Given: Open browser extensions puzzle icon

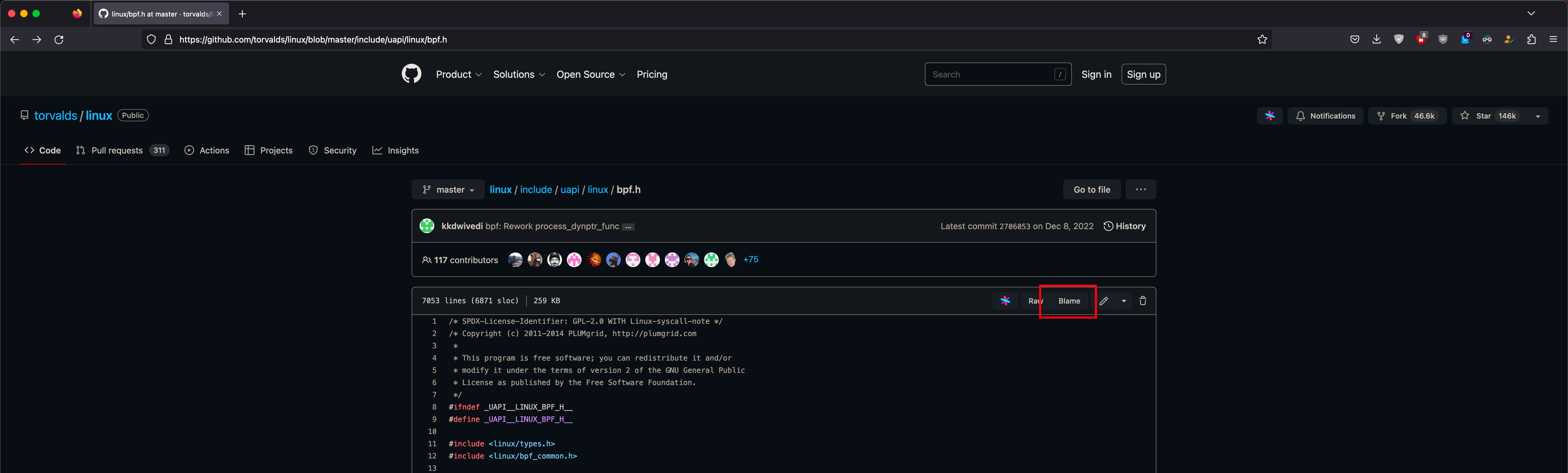Looking at the screenshot, I should pos(1531,40).
